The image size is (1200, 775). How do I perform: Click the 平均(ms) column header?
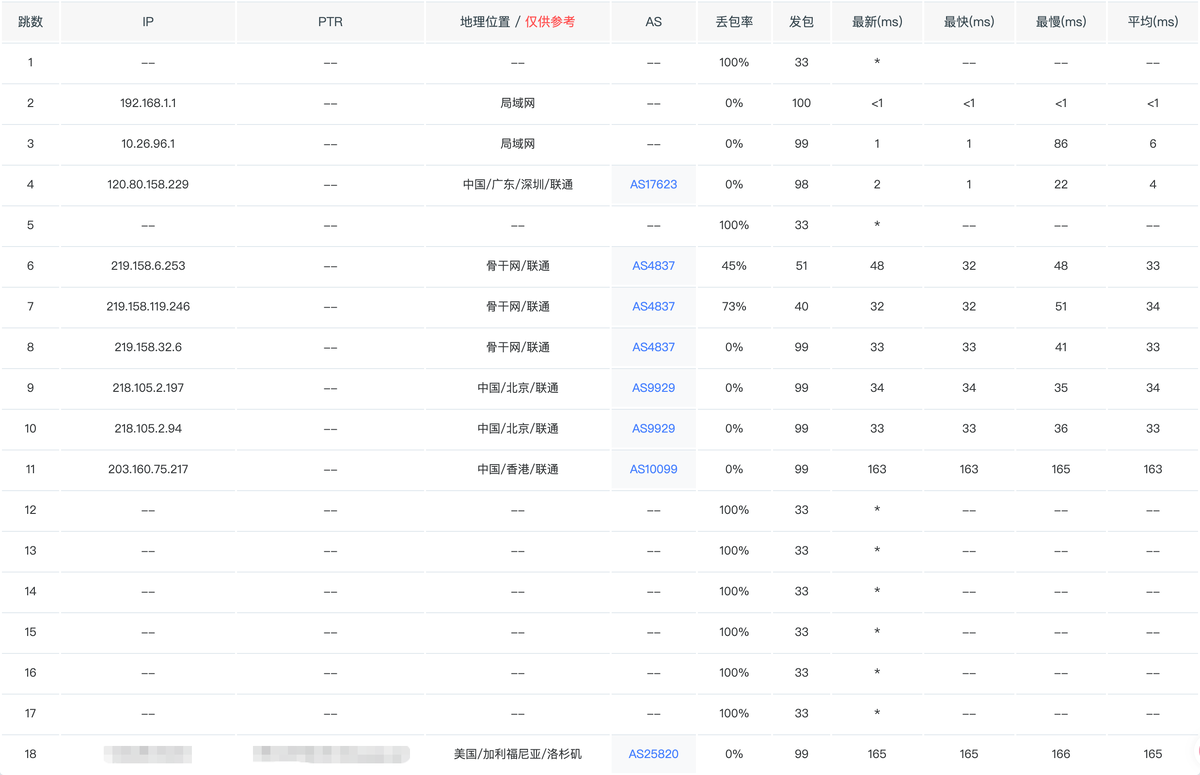pyautogui.click(x=1153, y=22)
